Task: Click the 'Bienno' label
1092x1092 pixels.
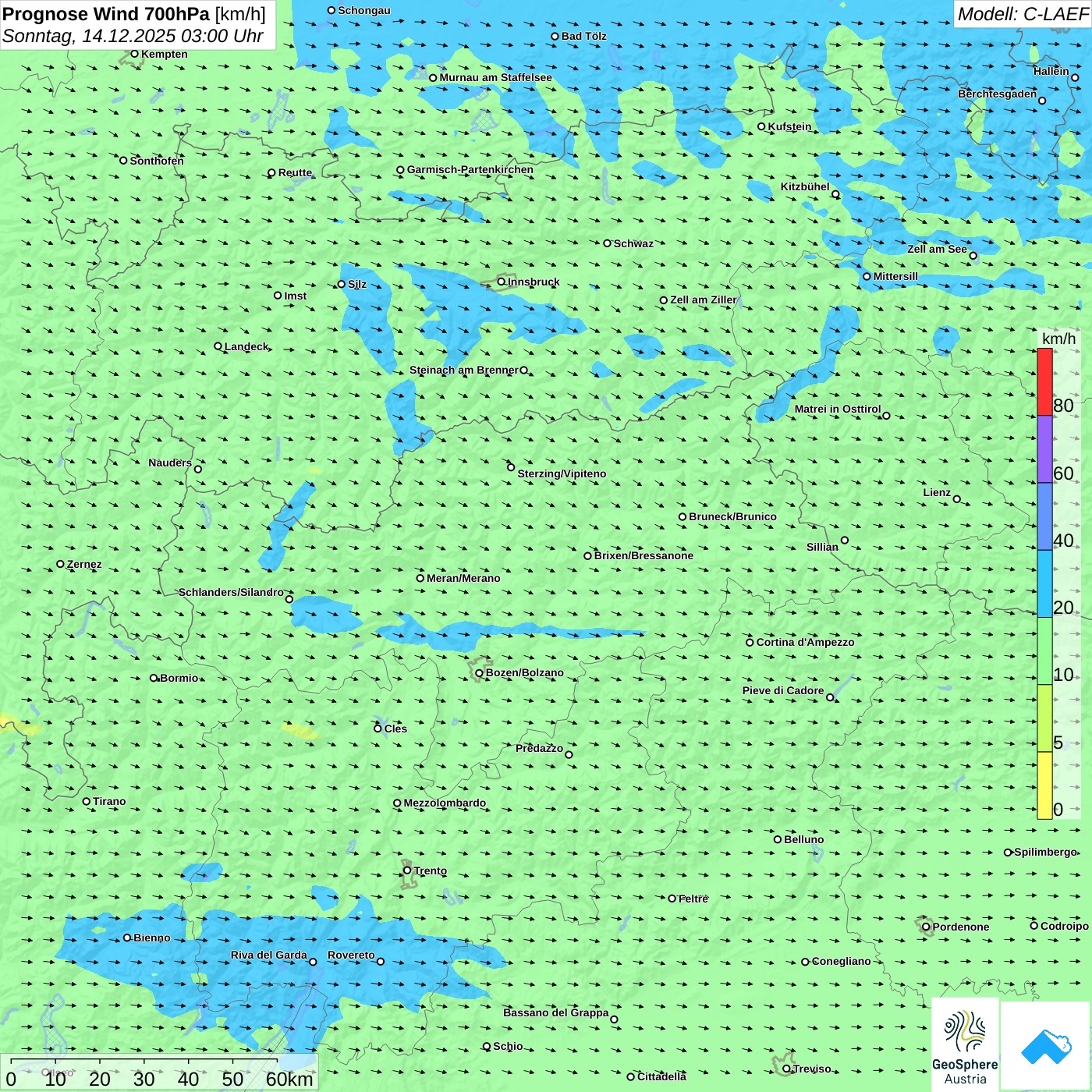Action: 152,938
